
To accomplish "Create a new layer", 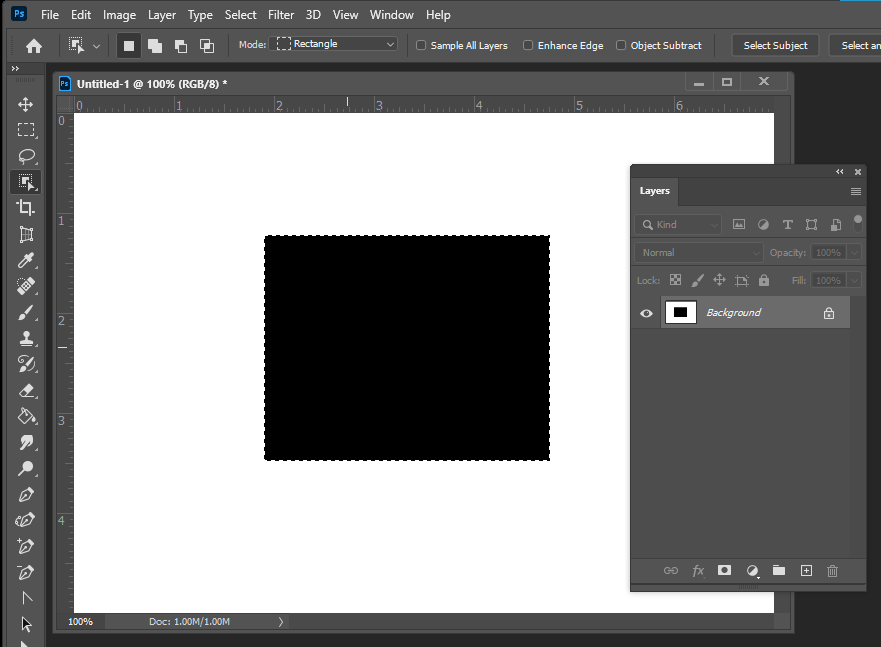I will pos(806,570).
